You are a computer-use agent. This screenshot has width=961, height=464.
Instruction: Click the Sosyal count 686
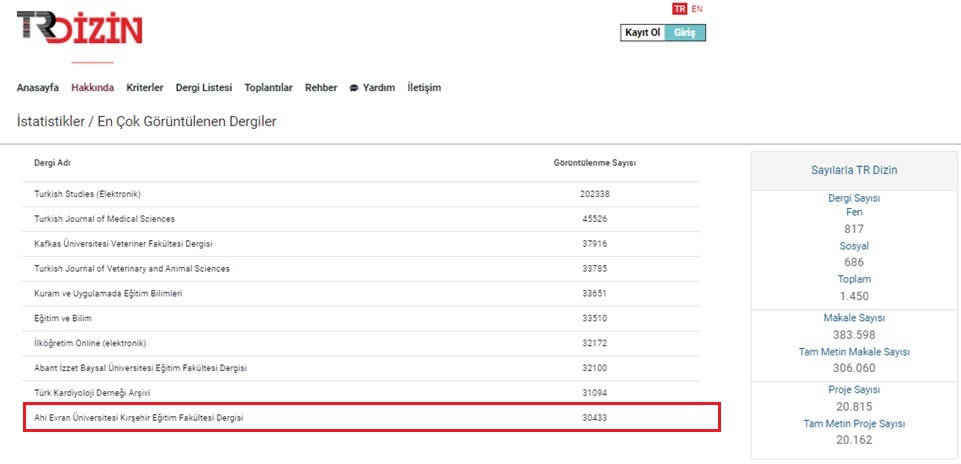[x=854, y=262]
